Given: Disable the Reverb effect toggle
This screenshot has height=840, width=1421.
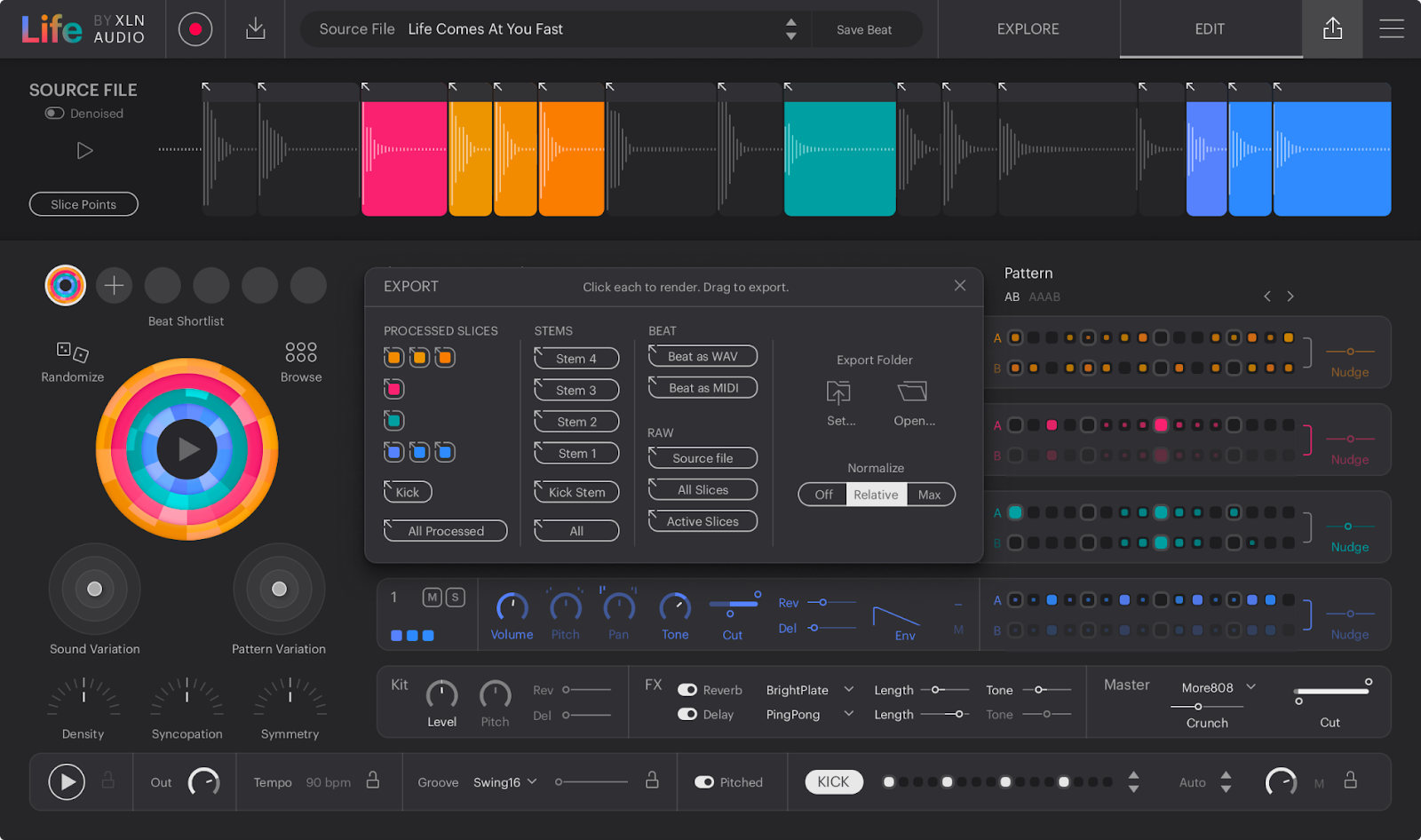Looking at the screenshot, I should coord(687,689).
